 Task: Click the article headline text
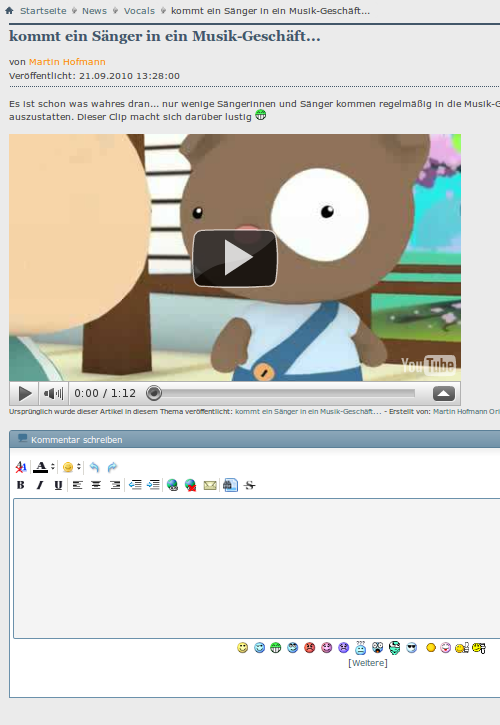coord(165,36)
